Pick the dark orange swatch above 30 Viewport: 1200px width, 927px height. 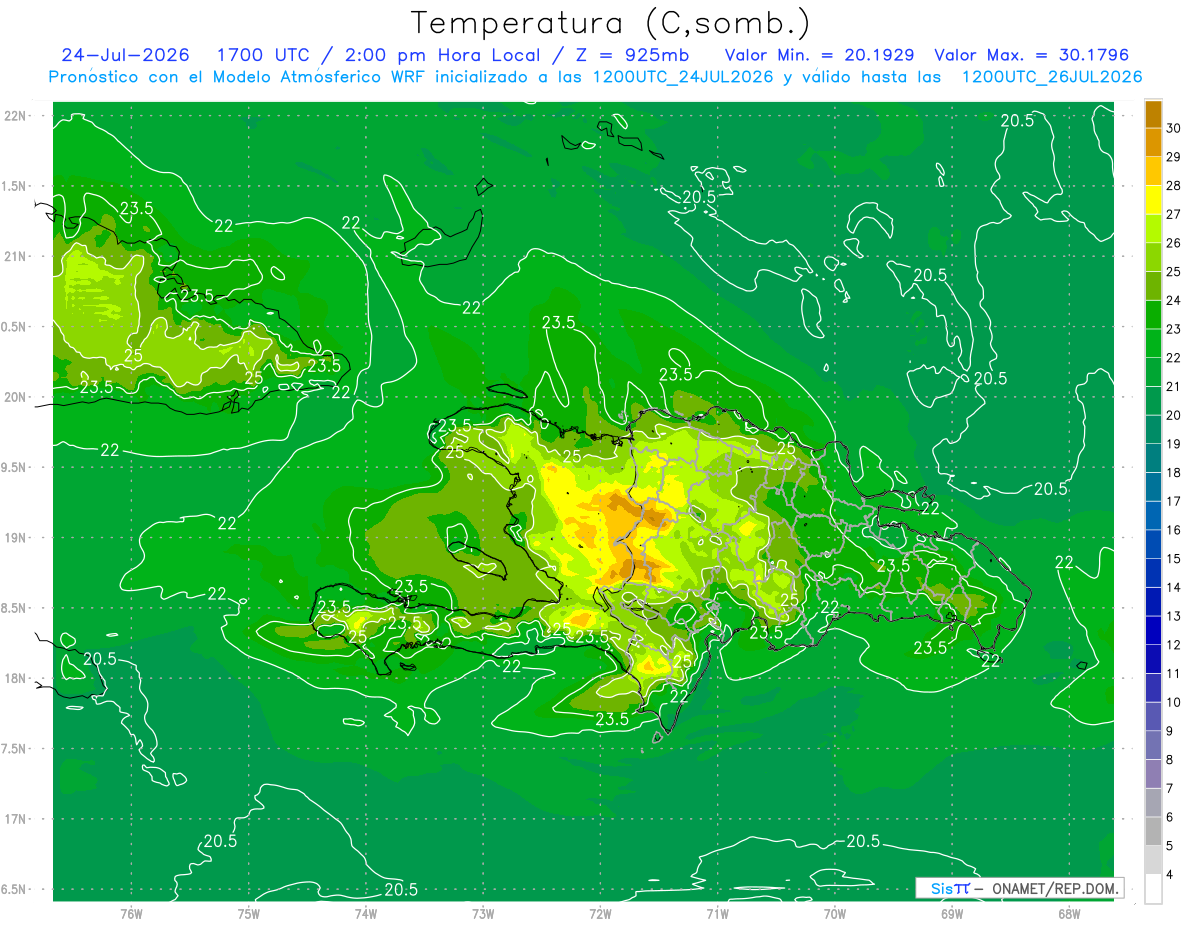point(1153,114)
